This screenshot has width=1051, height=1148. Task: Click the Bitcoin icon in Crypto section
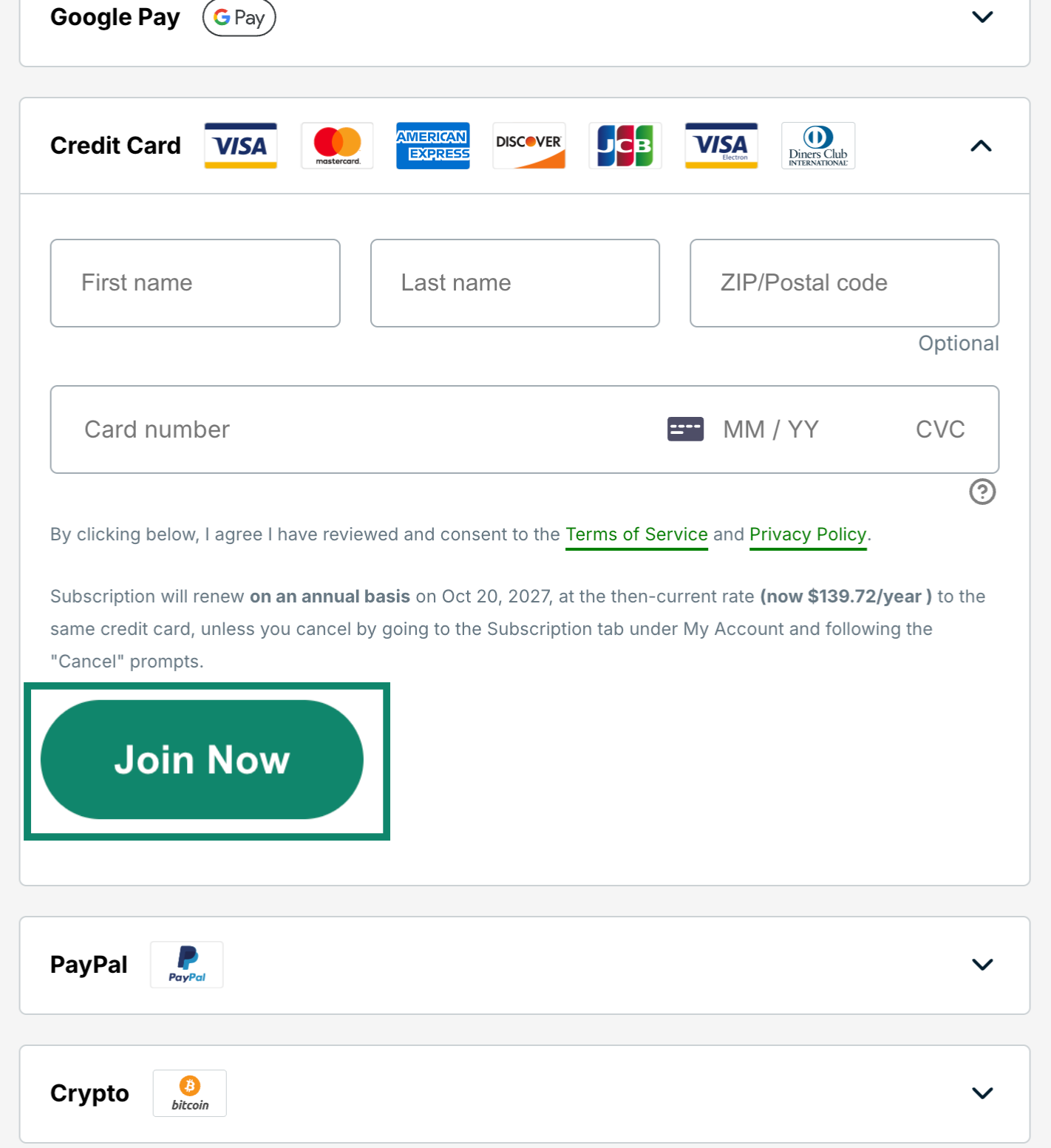(x=189, y=1093)
